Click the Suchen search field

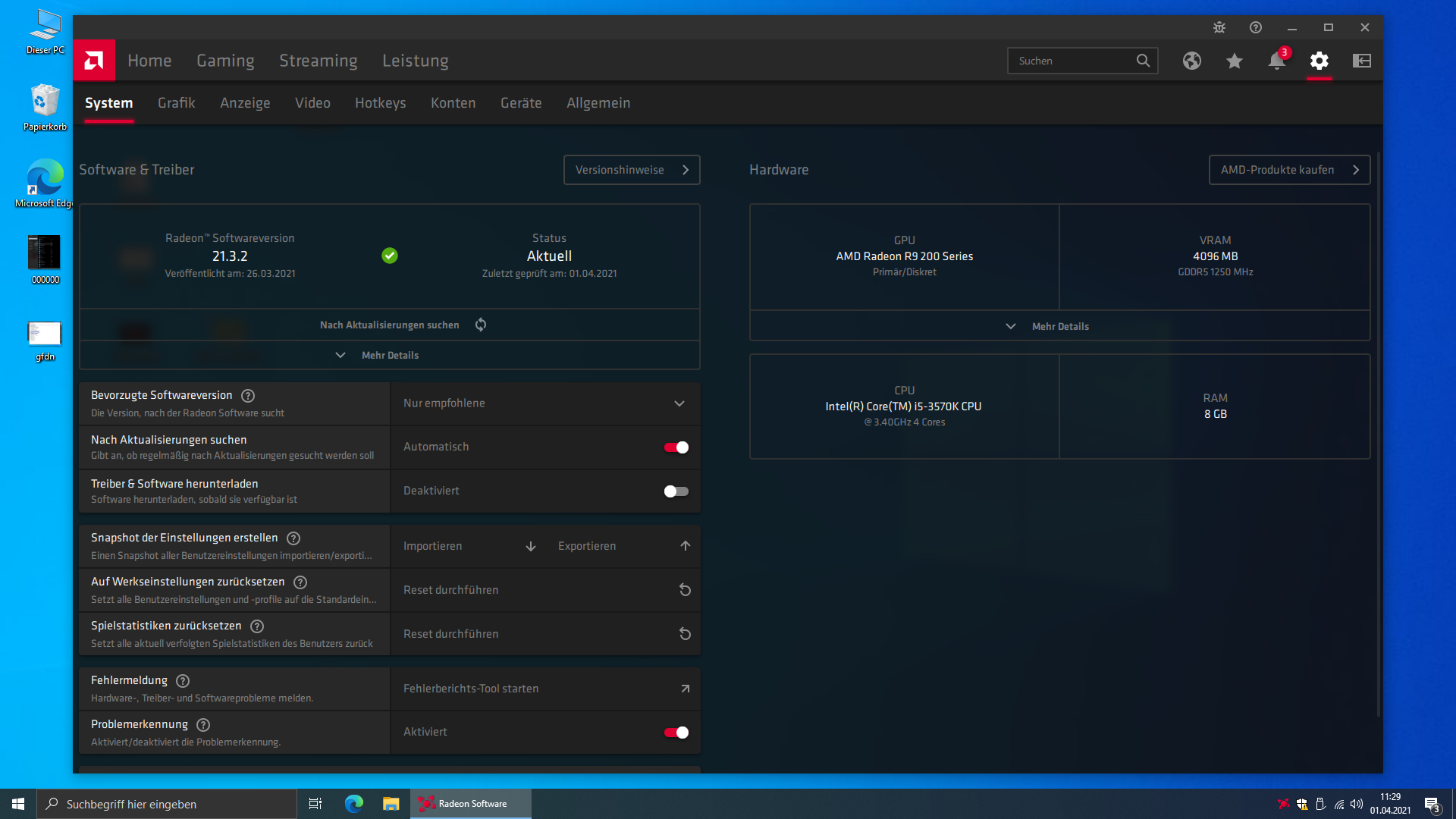(x=1071, y=61)
